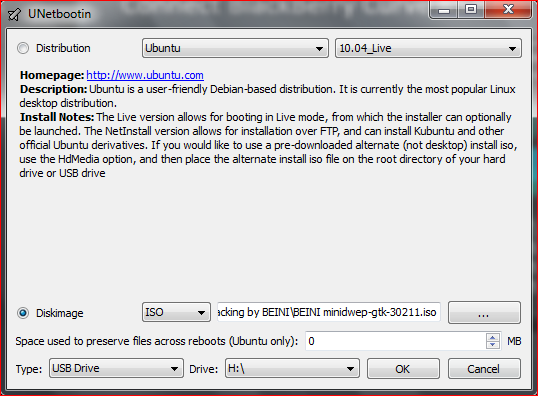Open the USB Drive type dropdown

[116, 369]
